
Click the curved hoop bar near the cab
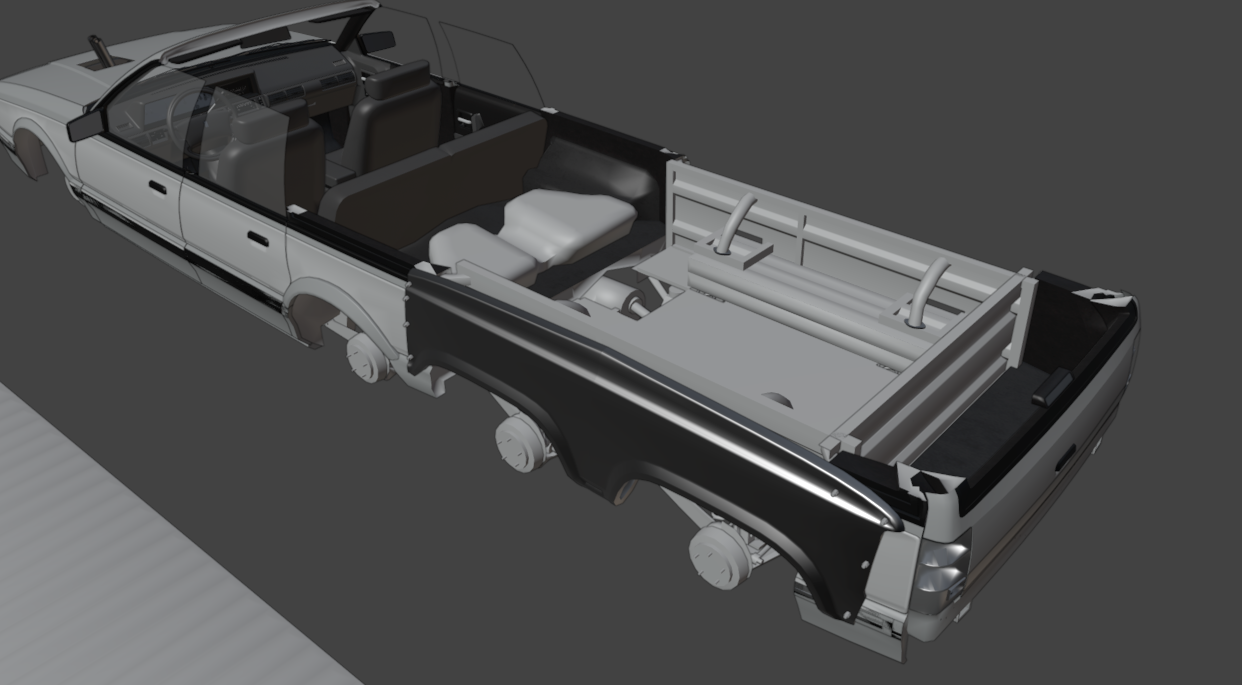(x=738, y=222)
